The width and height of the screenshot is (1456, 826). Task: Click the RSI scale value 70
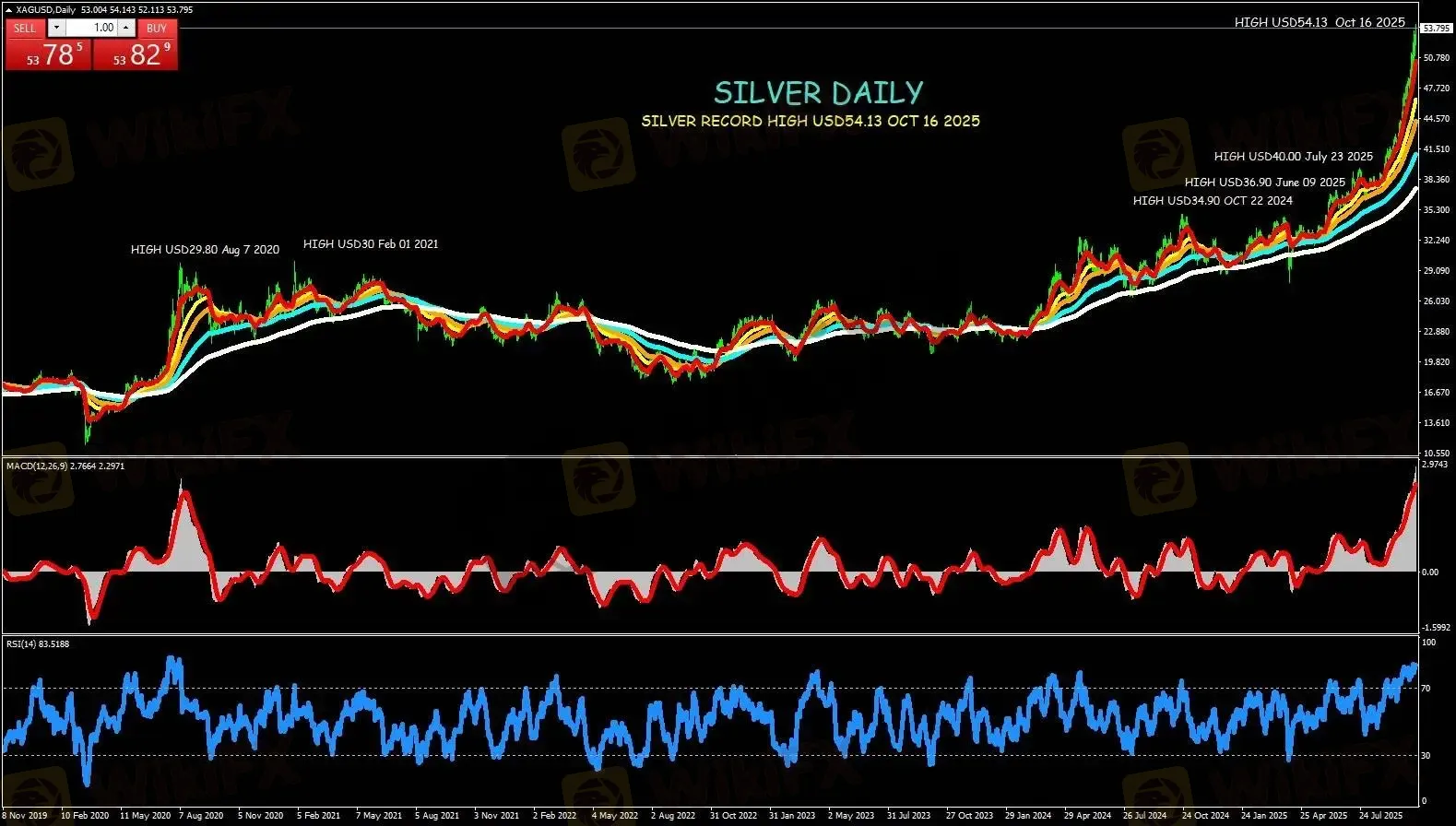1426,689
